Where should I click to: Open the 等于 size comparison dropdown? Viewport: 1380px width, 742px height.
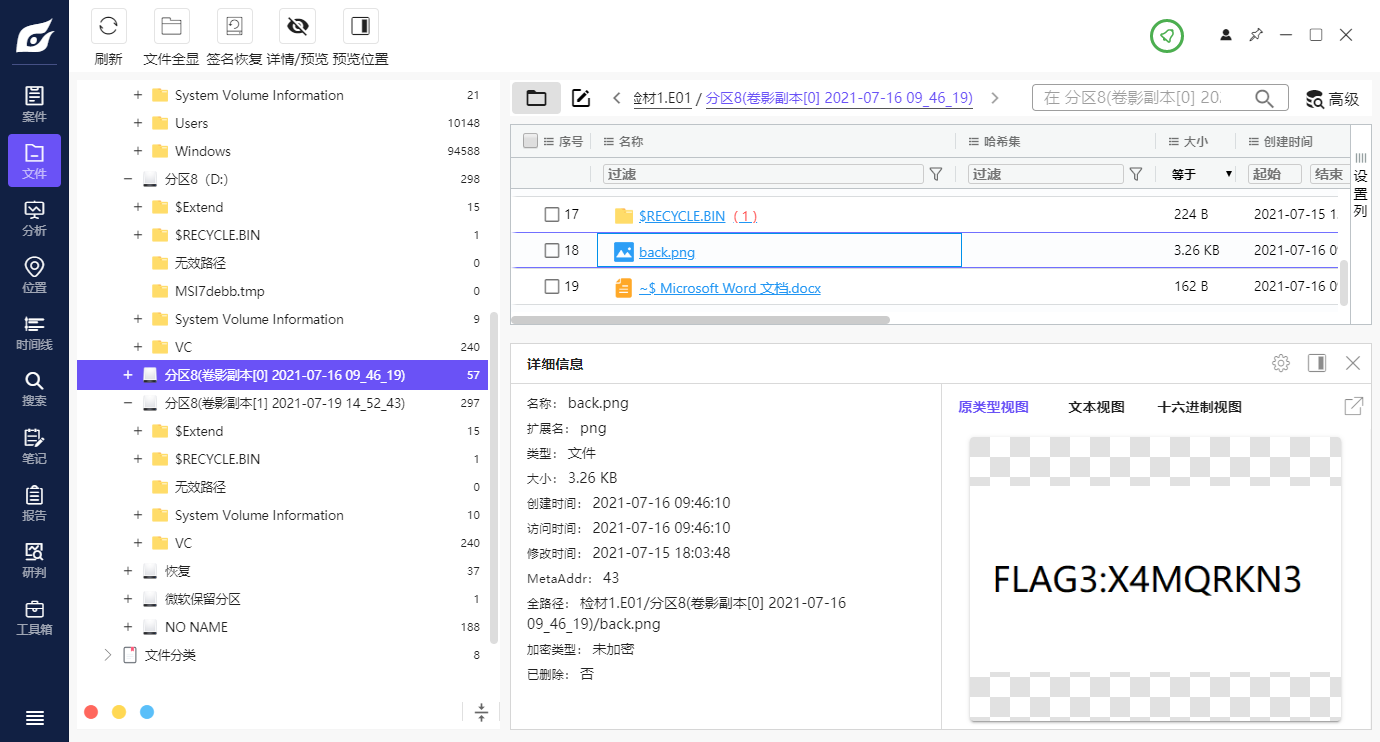click(x=1201, y=174)
